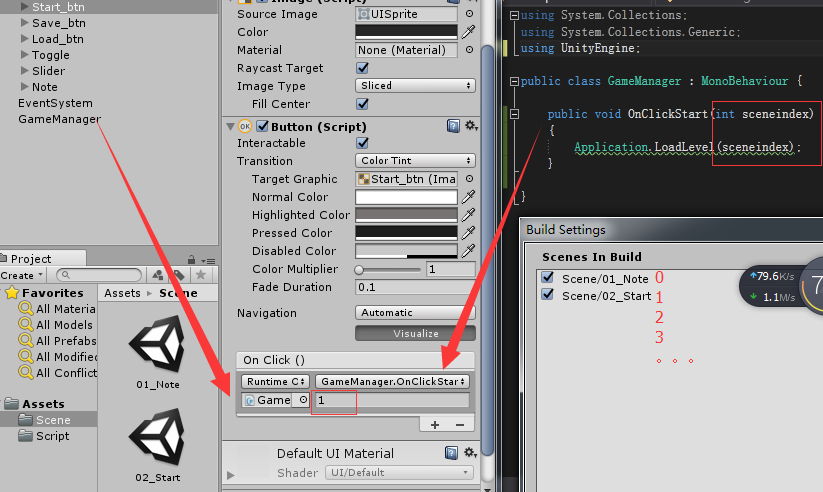Open Source Image object picker circle
The height and width of the screenshot is (492, 823).
pos(469,14)
